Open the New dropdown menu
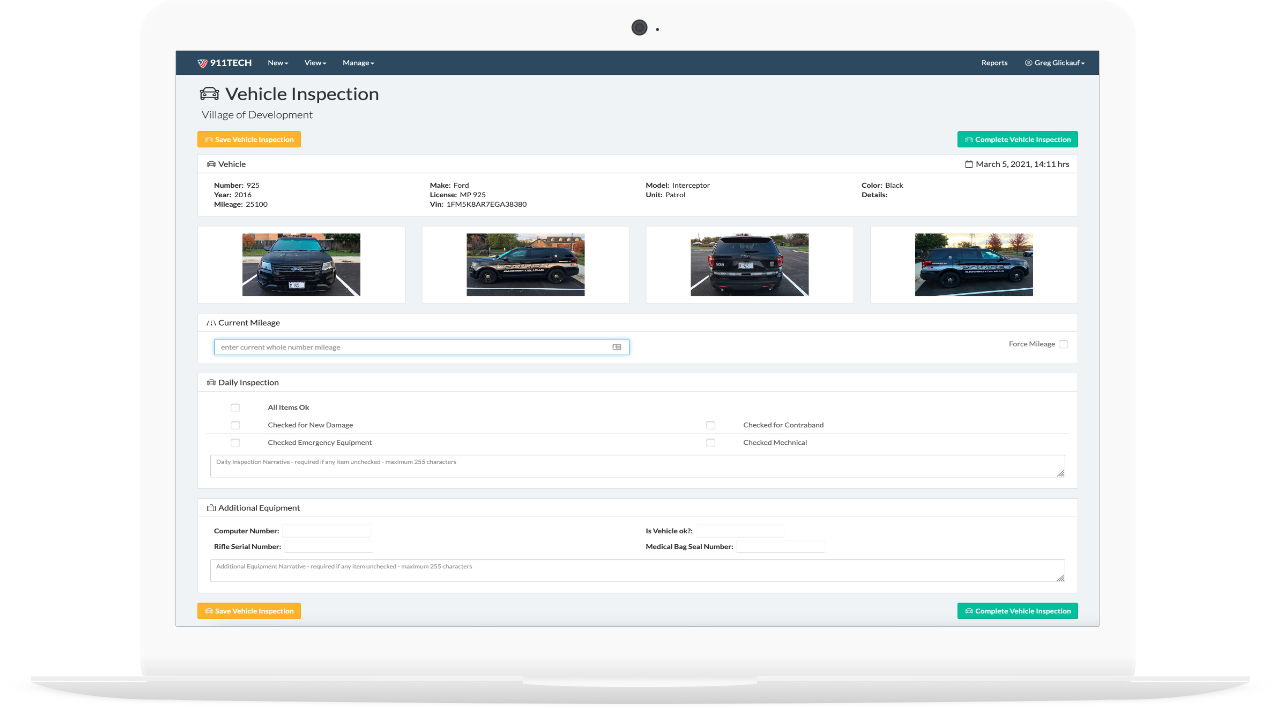The width and height of the screenshot is (1279, 708). [277, 63]
